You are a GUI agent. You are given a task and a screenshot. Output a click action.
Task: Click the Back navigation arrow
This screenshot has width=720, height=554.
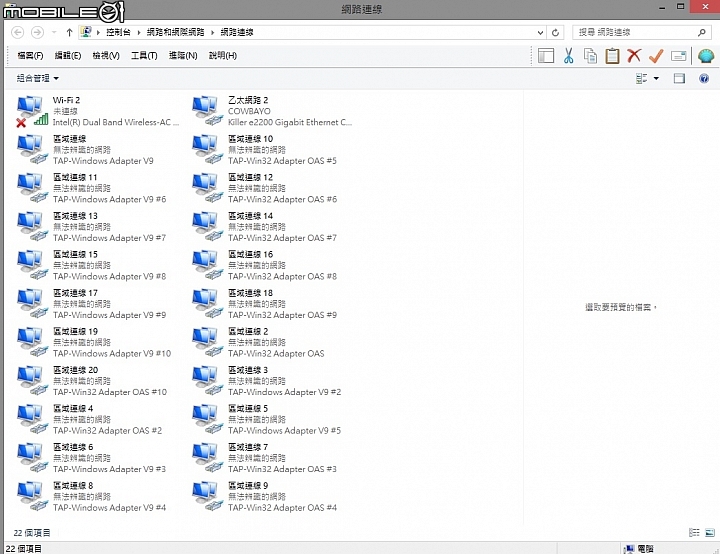point(17,32)
